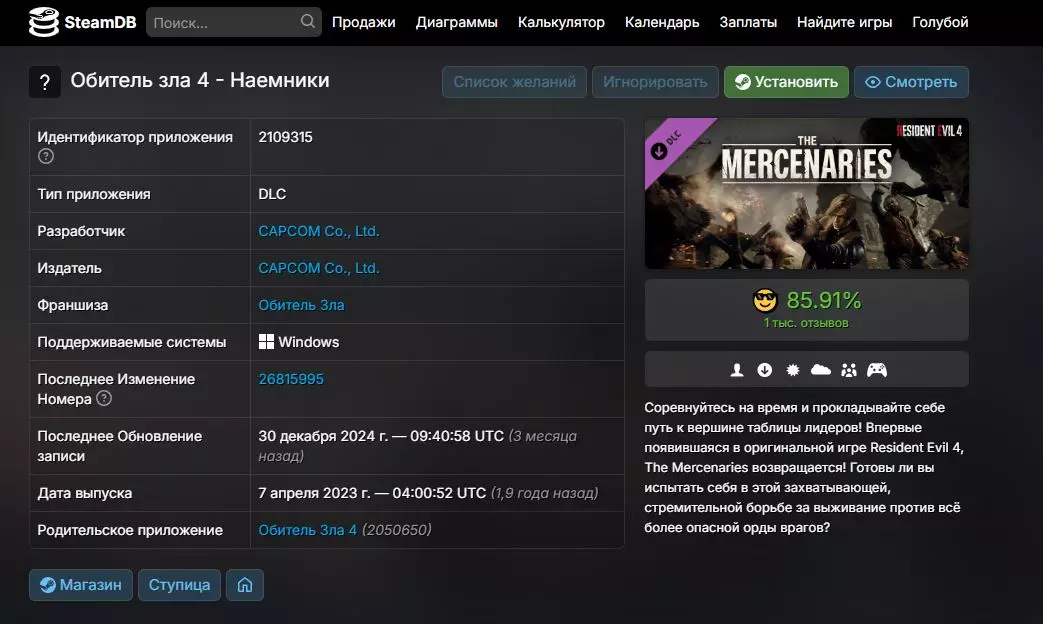
Task: Click the Разработчик row label
Action: coord(81,231)
